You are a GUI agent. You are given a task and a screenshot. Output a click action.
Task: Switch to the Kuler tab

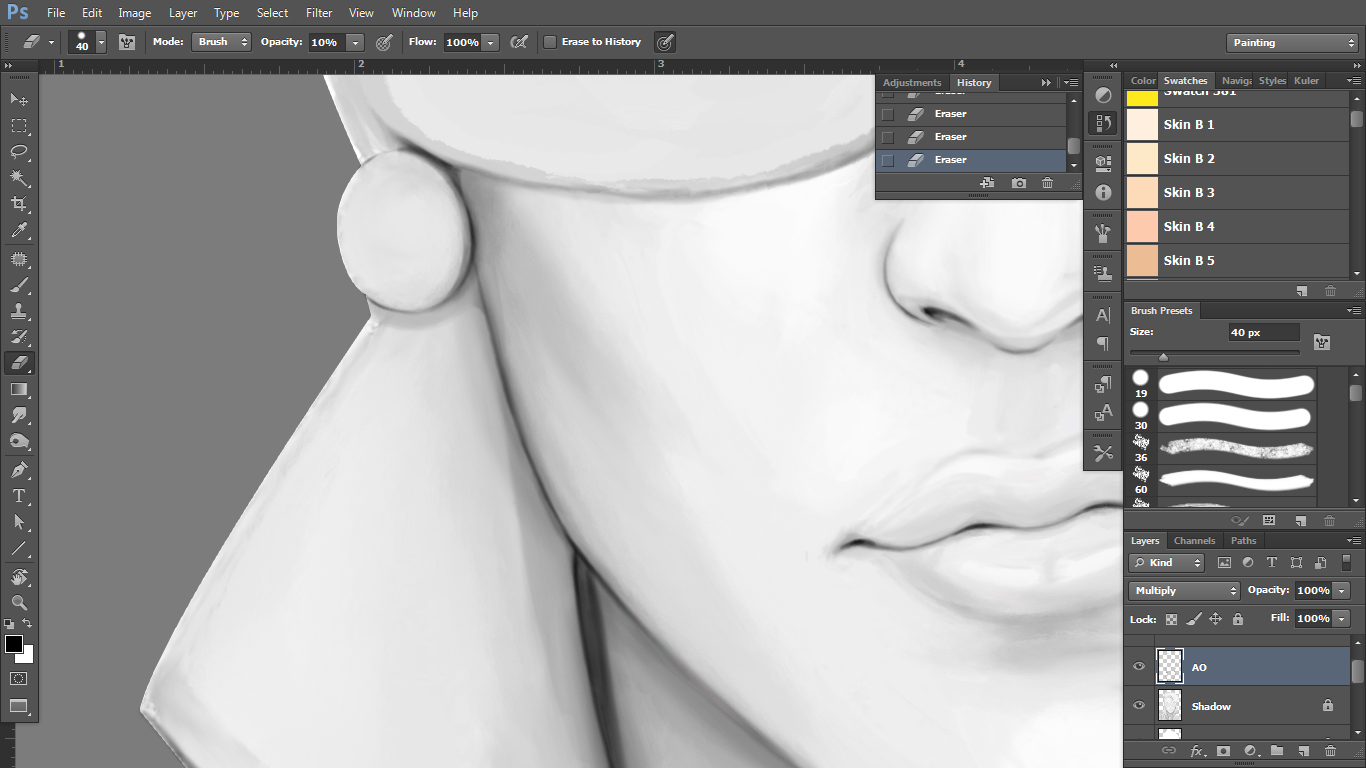(1306, 81)
